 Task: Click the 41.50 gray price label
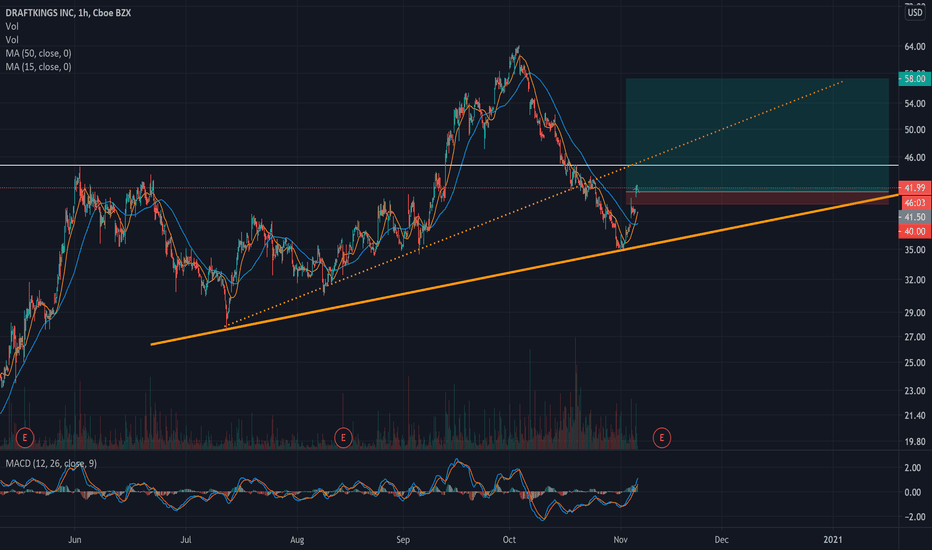(x=914, y=217)
